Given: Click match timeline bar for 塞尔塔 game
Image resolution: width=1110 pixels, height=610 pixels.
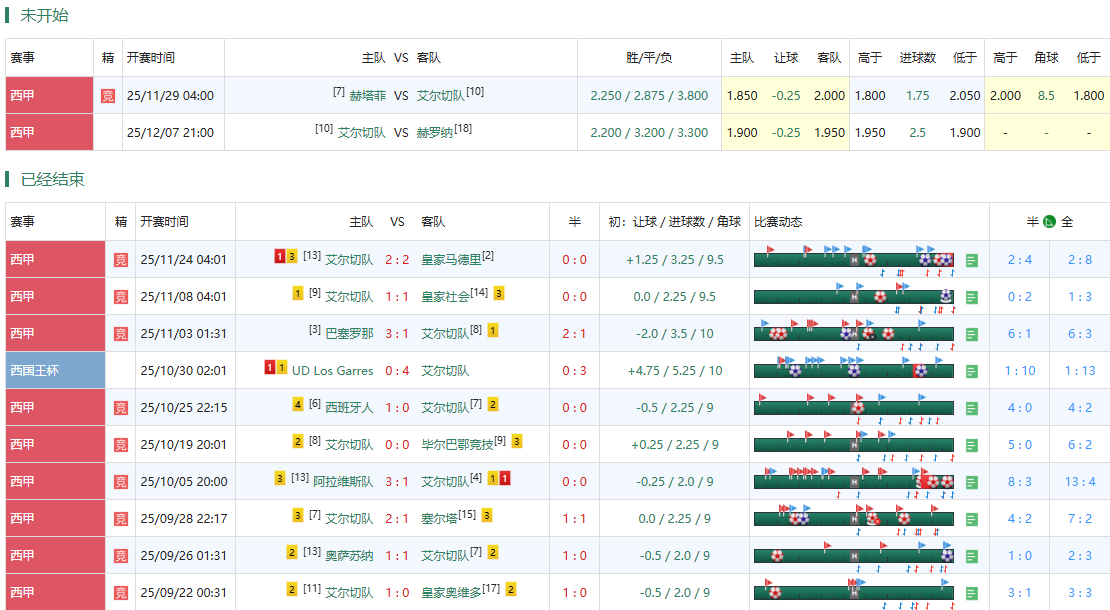Looking at the screenshot, I should (853, 519).
